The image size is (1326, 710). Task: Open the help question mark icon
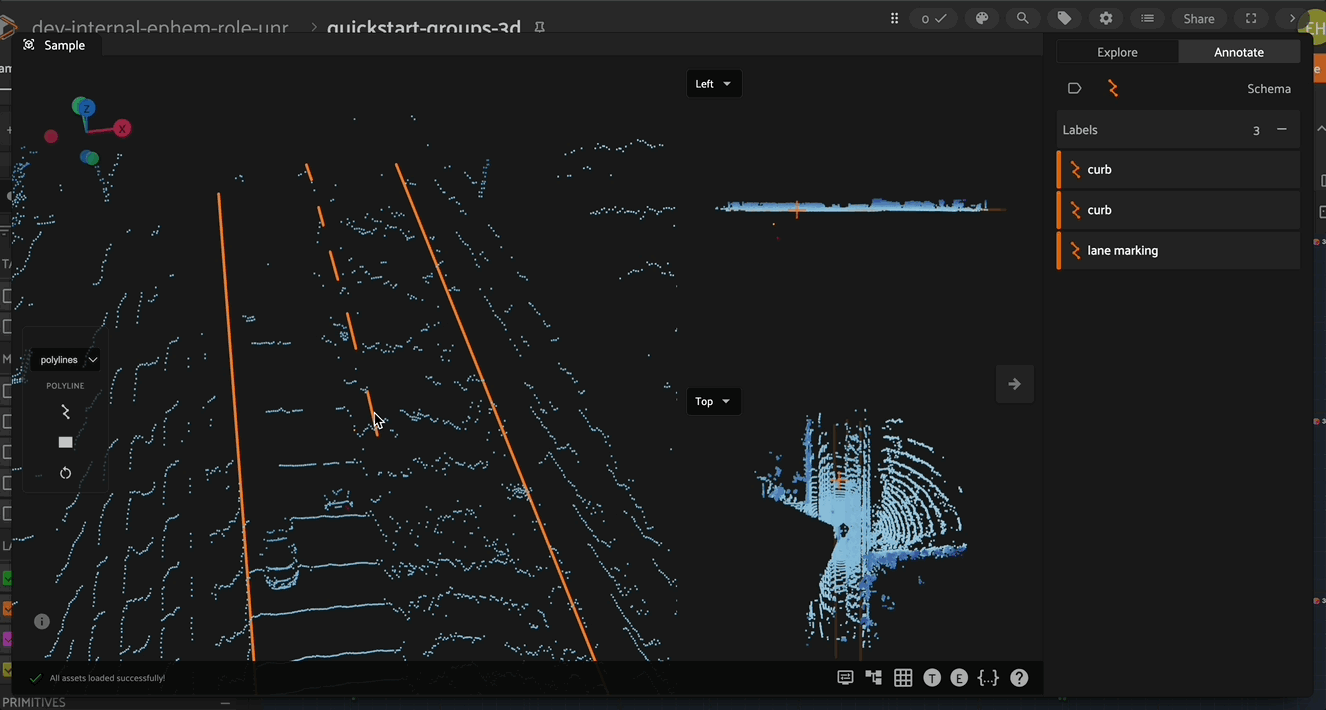pyautogui.click(x=1019, y=678)
